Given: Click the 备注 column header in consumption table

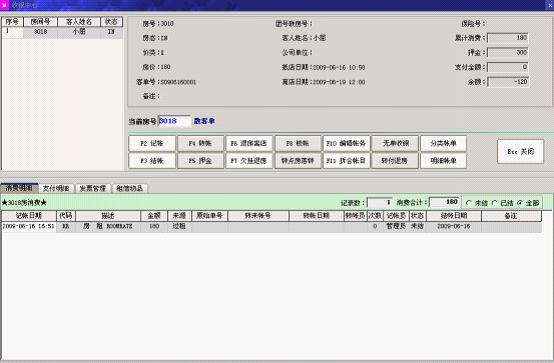Looking at the screenshot, I should click(511, 216).
